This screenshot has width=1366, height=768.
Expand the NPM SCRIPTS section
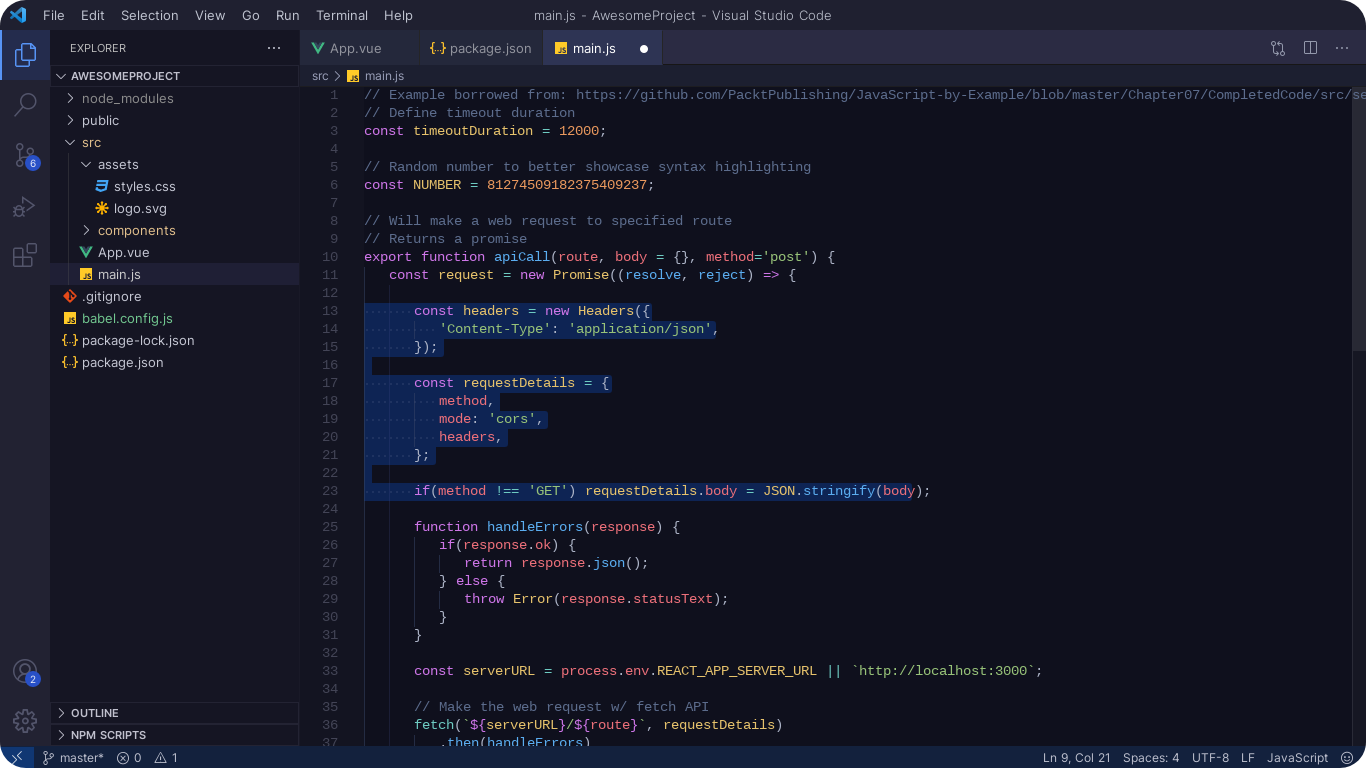[175, 735]
